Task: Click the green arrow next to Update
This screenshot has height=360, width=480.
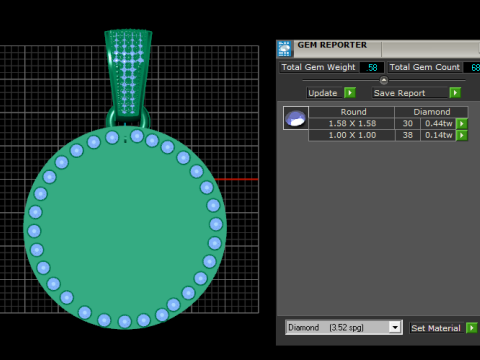Action: pyautogui.click(x=350, y=93)
